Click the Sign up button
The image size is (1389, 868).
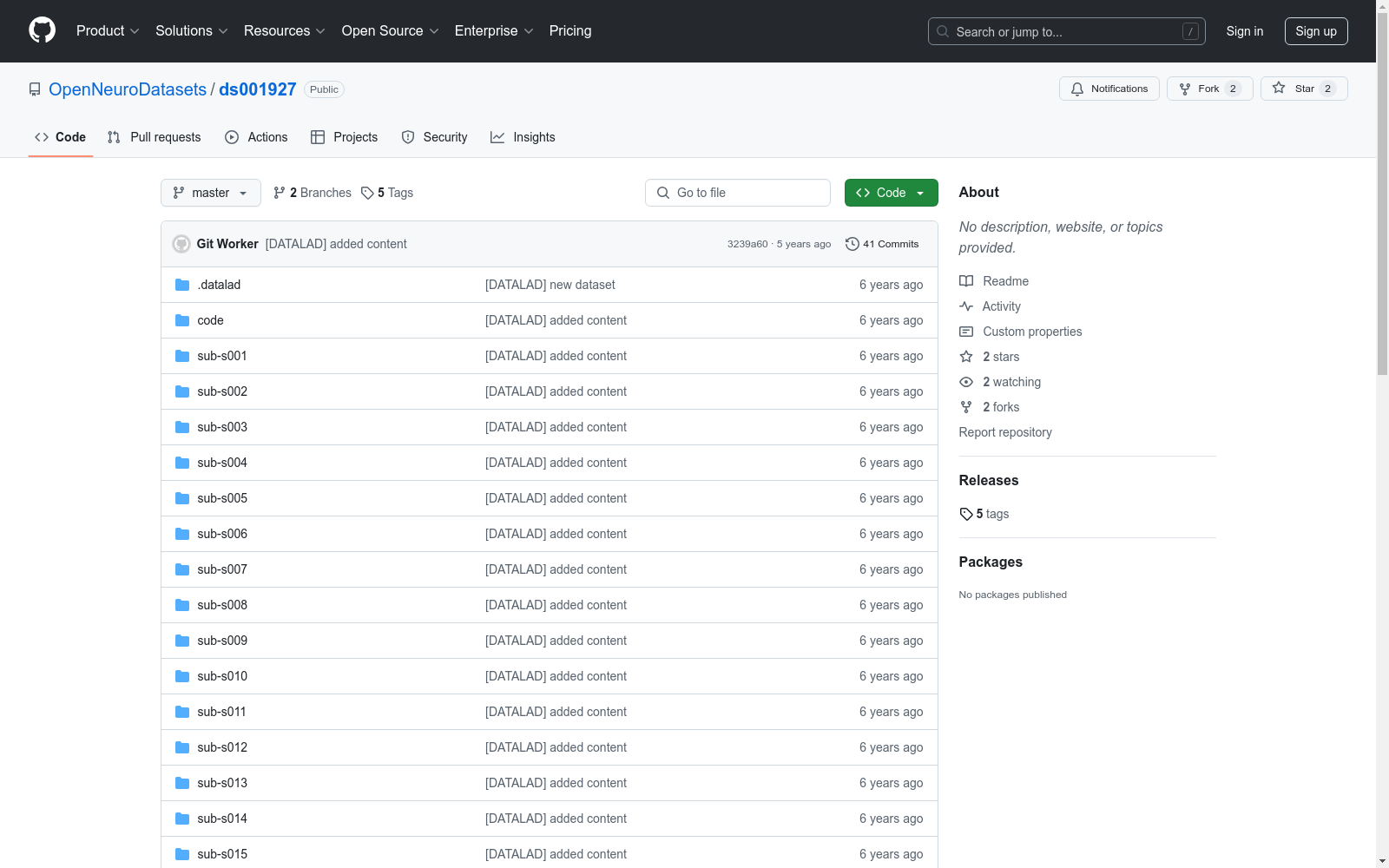pyautogui.click(x=1316, y=31)
